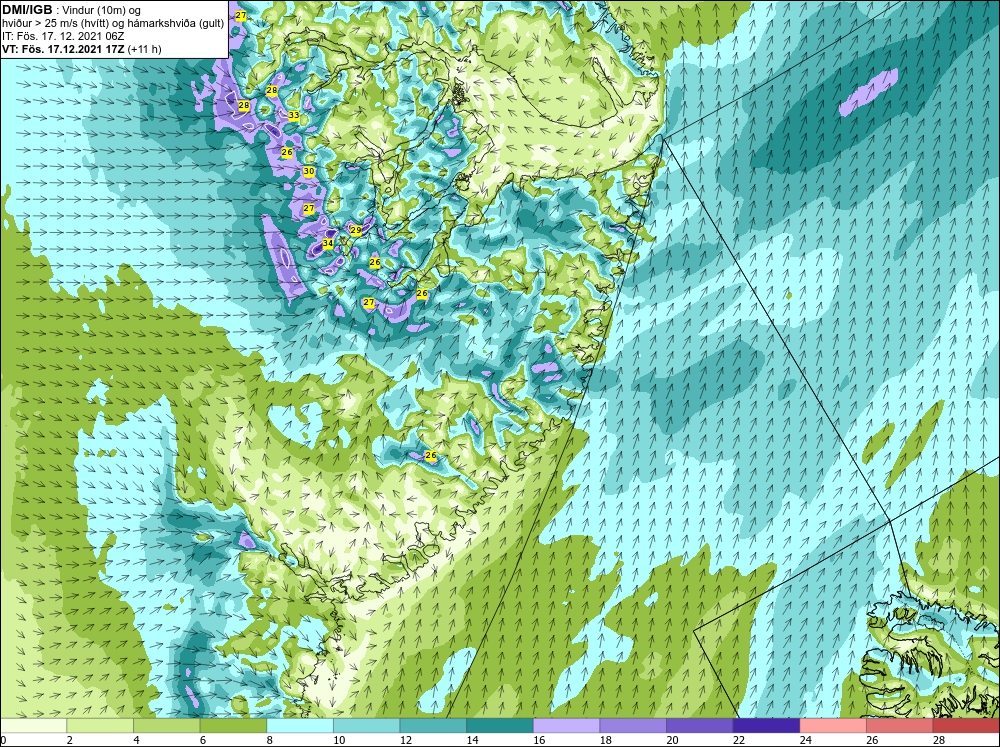This screenshot has height=747, width=1000.
Task: Click the scale tick label 16
Action: tap(539, 740)
